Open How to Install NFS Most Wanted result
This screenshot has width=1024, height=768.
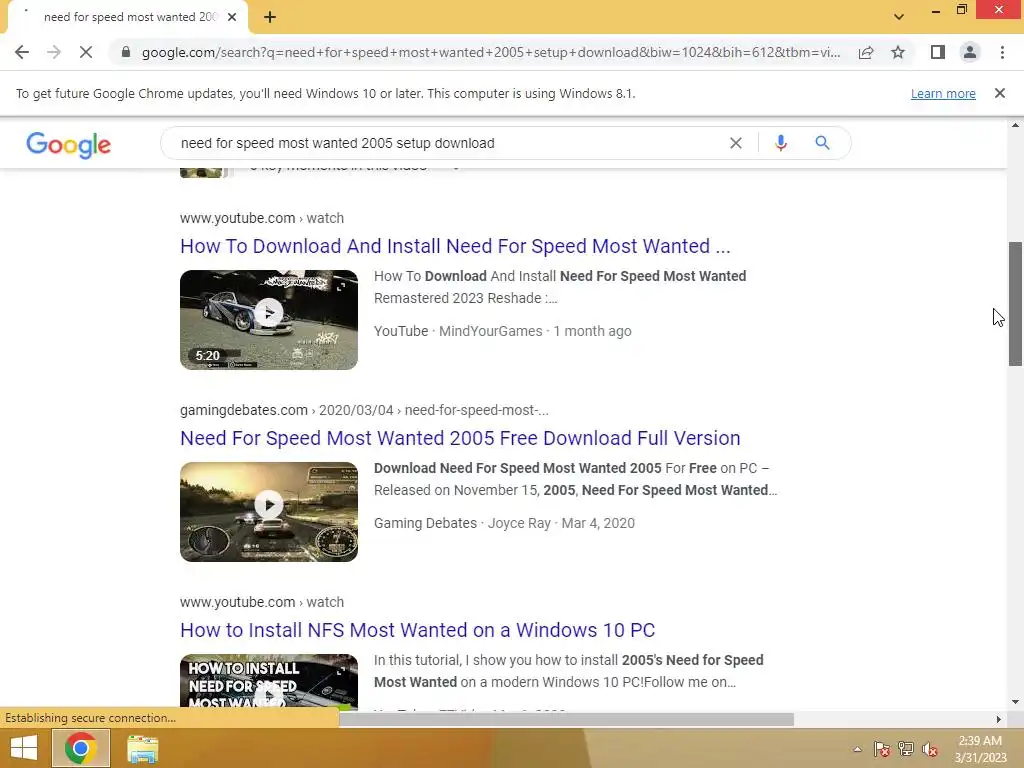coord(418,630)
